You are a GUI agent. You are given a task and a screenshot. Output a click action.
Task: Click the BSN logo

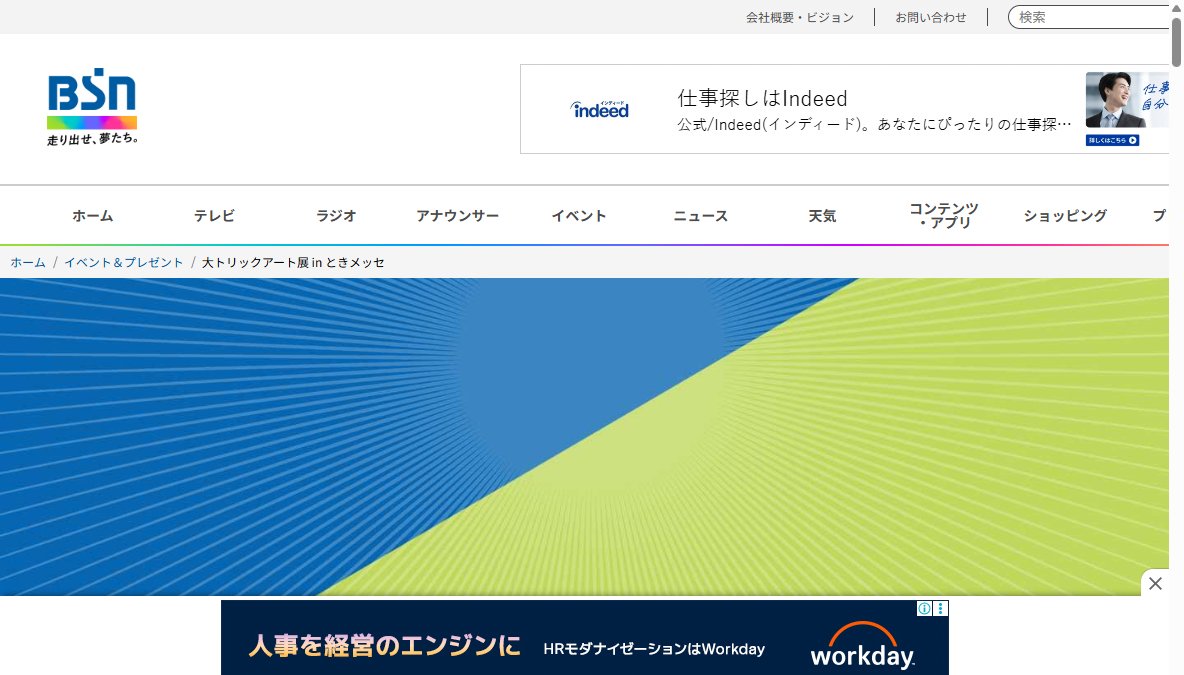click(x=92, y=106)
